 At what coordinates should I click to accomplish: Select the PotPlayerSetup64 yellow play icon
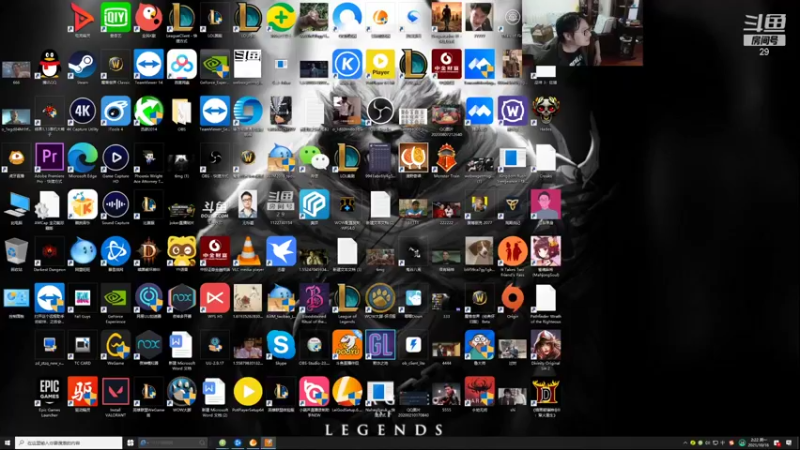pos(247,394)
